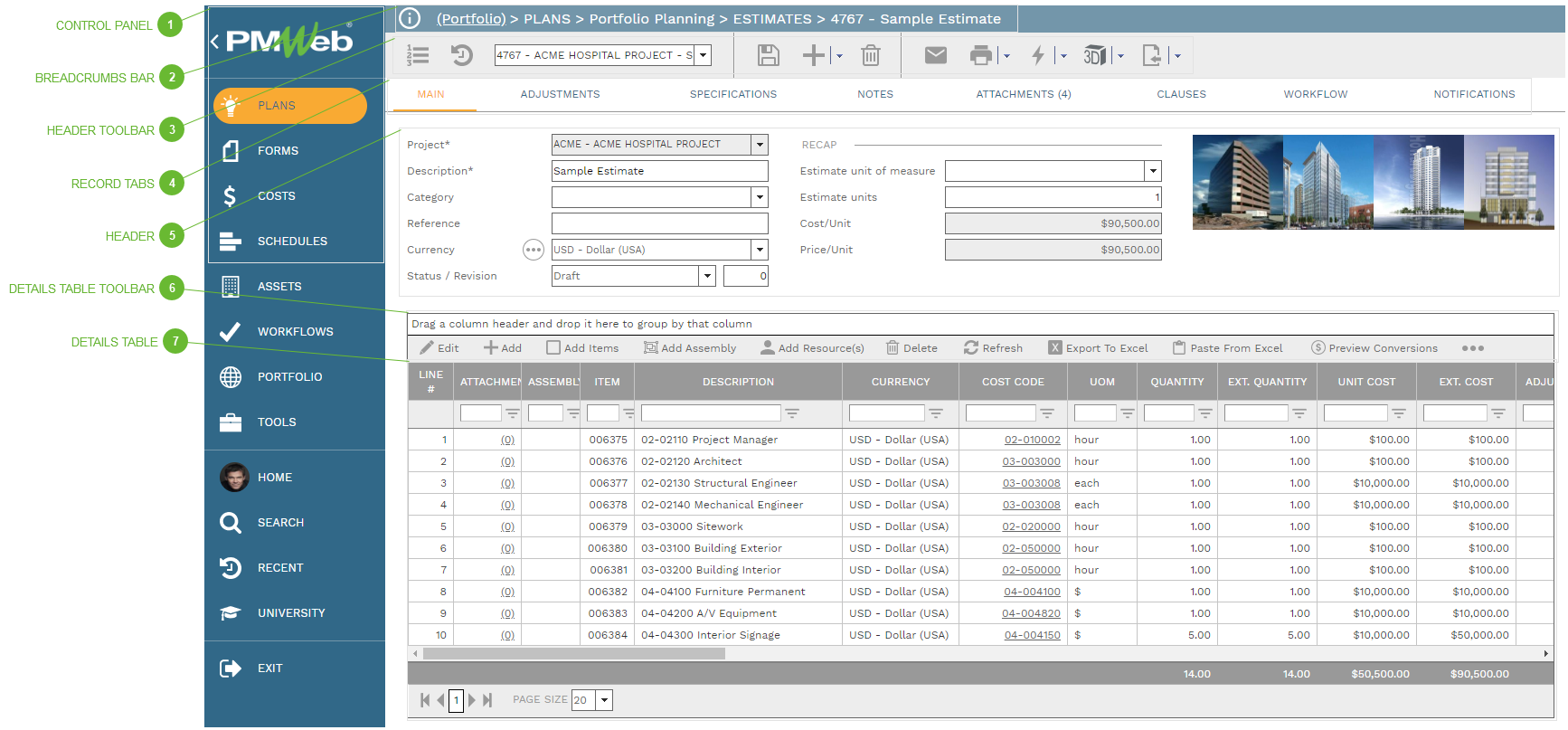Switch to Workflow tab
This screenshot has height=730, width=1568.
click(x=1316, y=94)
